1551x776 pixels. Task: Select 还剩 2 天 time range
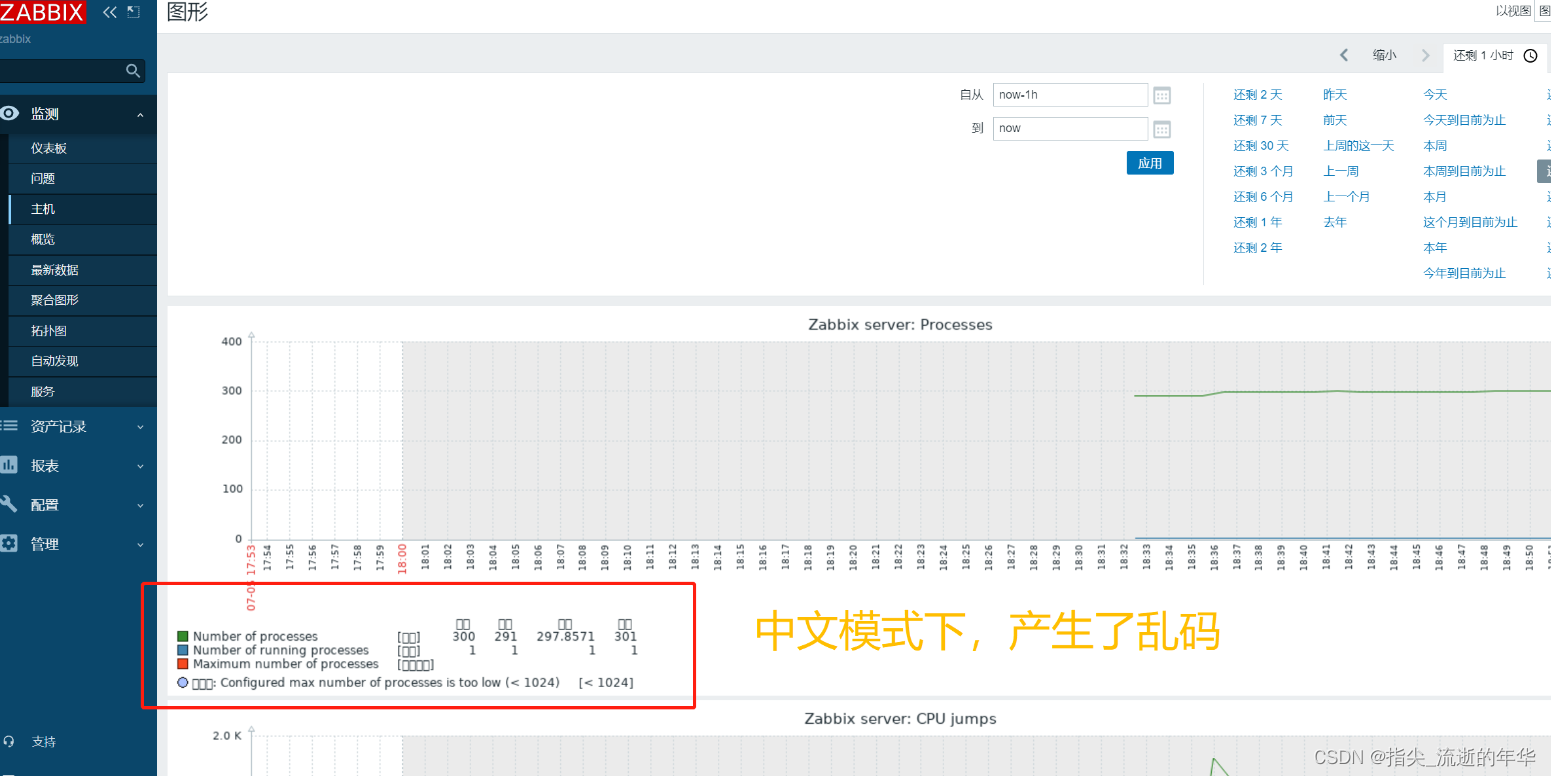[1258, 95]
